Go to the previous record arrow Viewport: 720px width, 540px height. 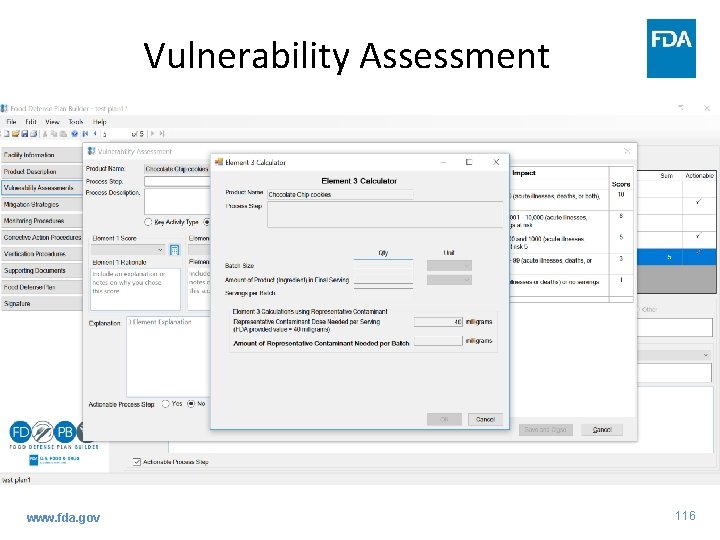[x=95, y=134]
